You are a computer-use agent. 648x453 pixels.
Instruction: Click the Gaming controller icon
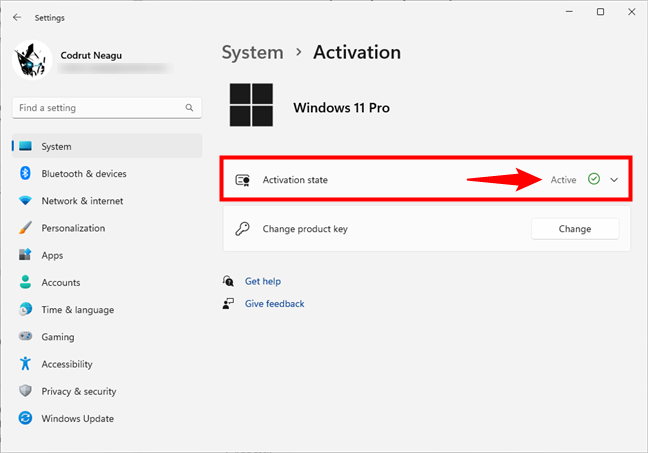point(25,336)
